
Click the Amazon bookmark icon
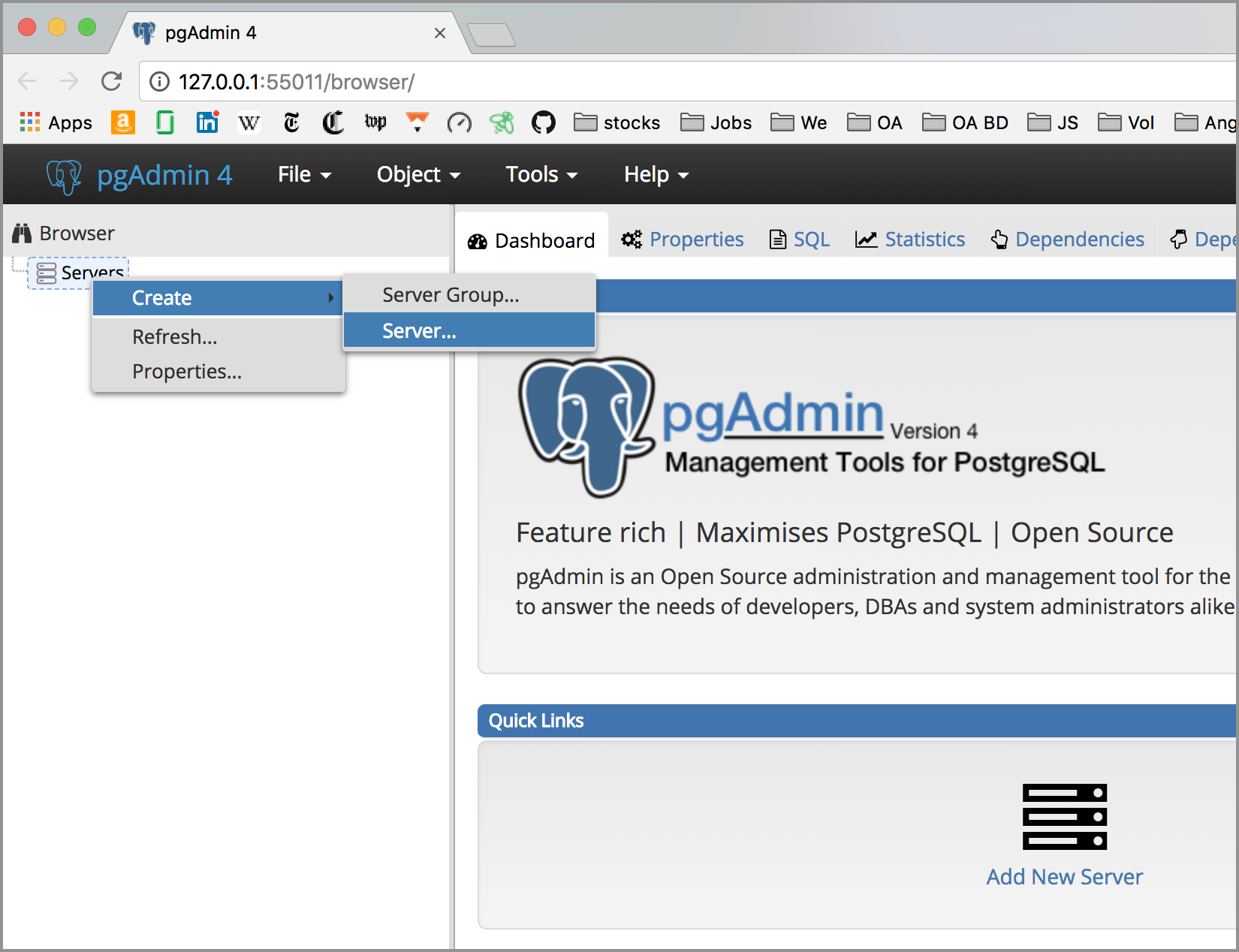click(x=123, y=122)
